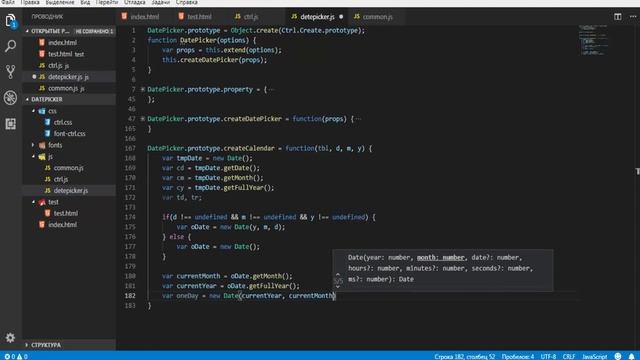Screen dimensions: 640x360
Task: Show next signature in parameter hint
Action: (x=338, y=287)
